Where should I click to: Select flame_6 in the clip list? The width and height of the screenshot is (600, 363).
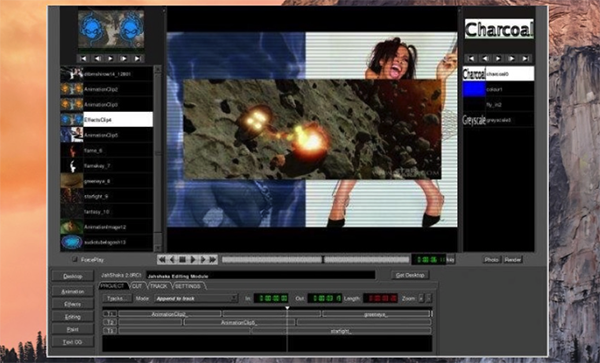coord(107,150)
